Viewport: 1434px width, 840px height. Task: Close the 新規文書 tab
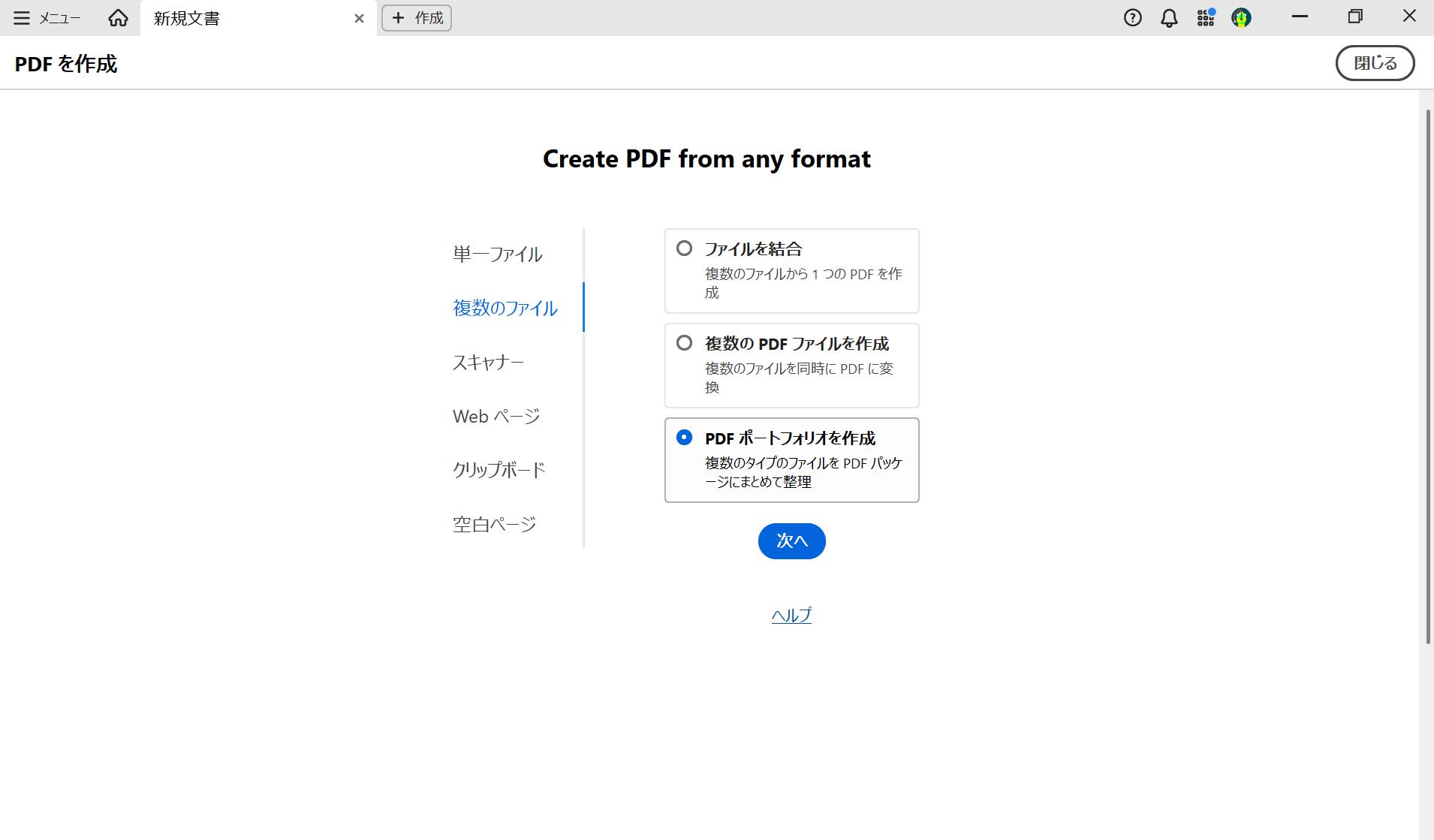[x=359, y=17]
